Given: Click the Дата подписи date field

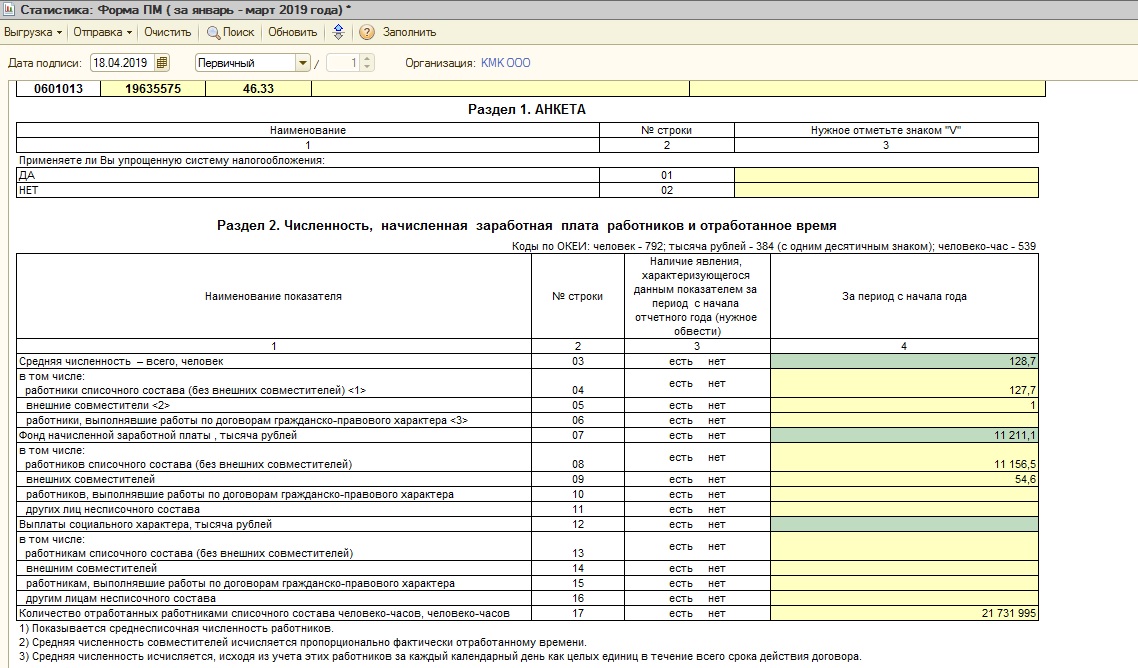Looking at the screenshot, I should (x=122, y=63).
